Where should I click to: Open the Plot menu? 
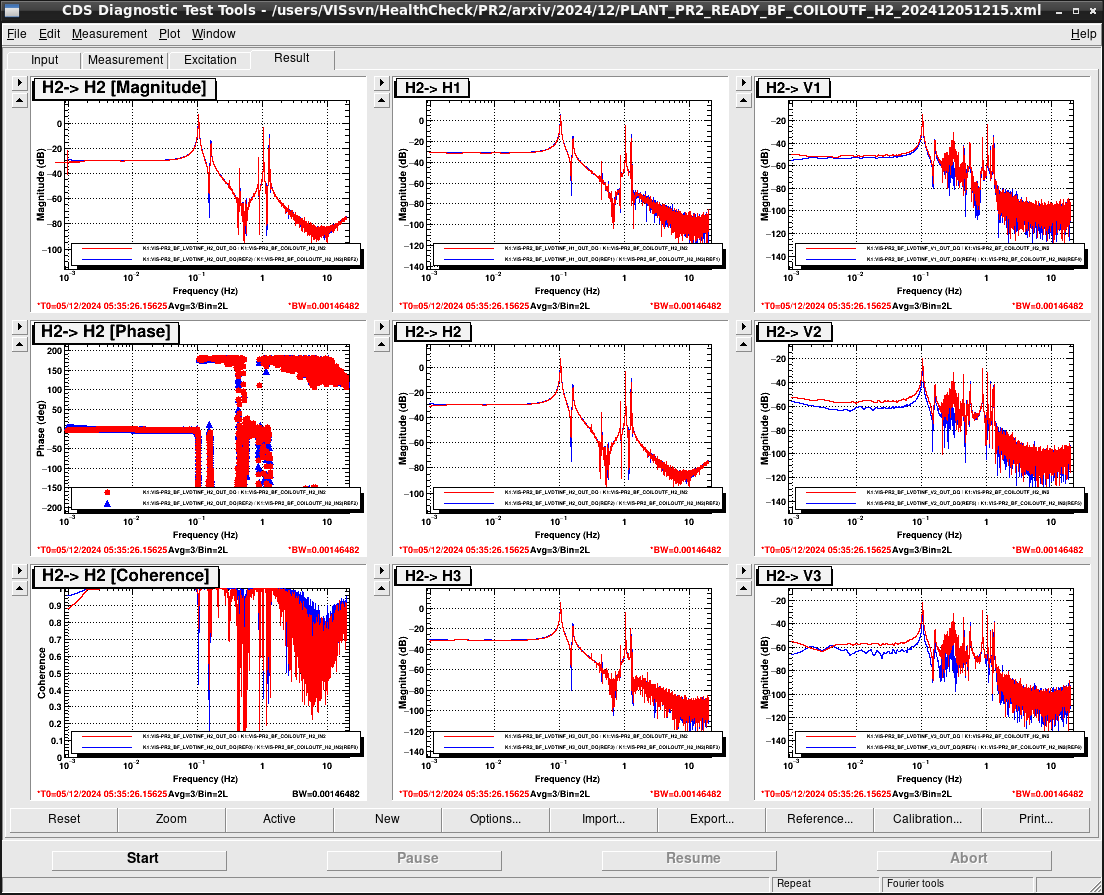(x=169, y=34)
